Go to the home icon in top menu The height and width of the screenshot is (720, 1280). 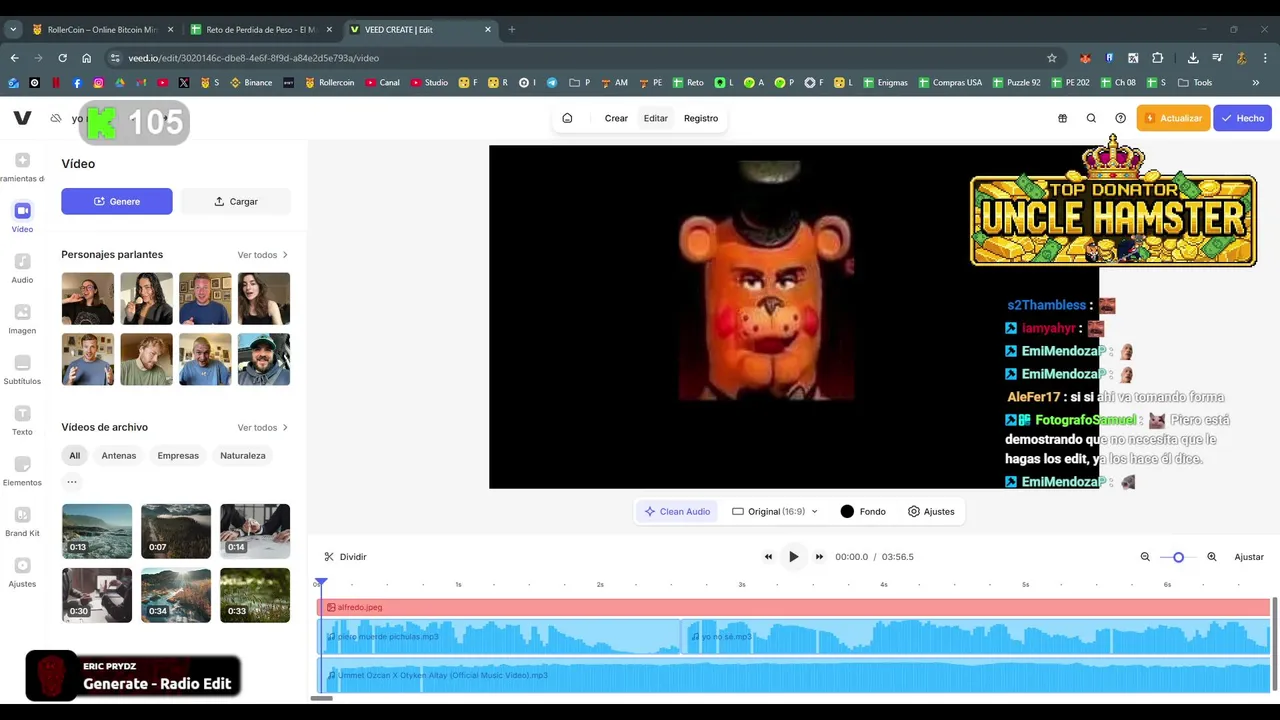point(567,118)
